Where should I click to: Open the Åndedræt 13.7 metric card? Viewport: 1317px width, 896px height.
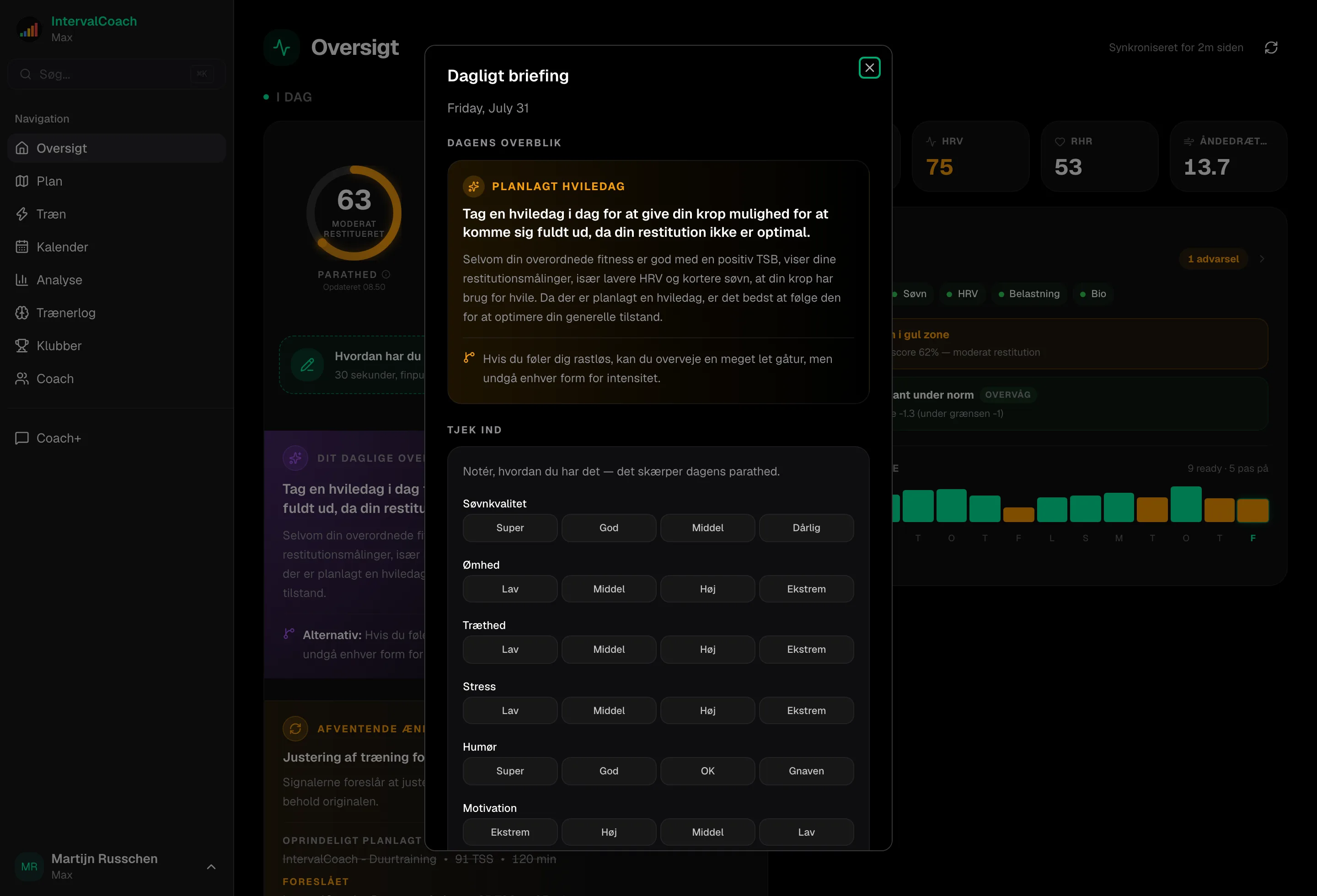[x=1229, y=156]
